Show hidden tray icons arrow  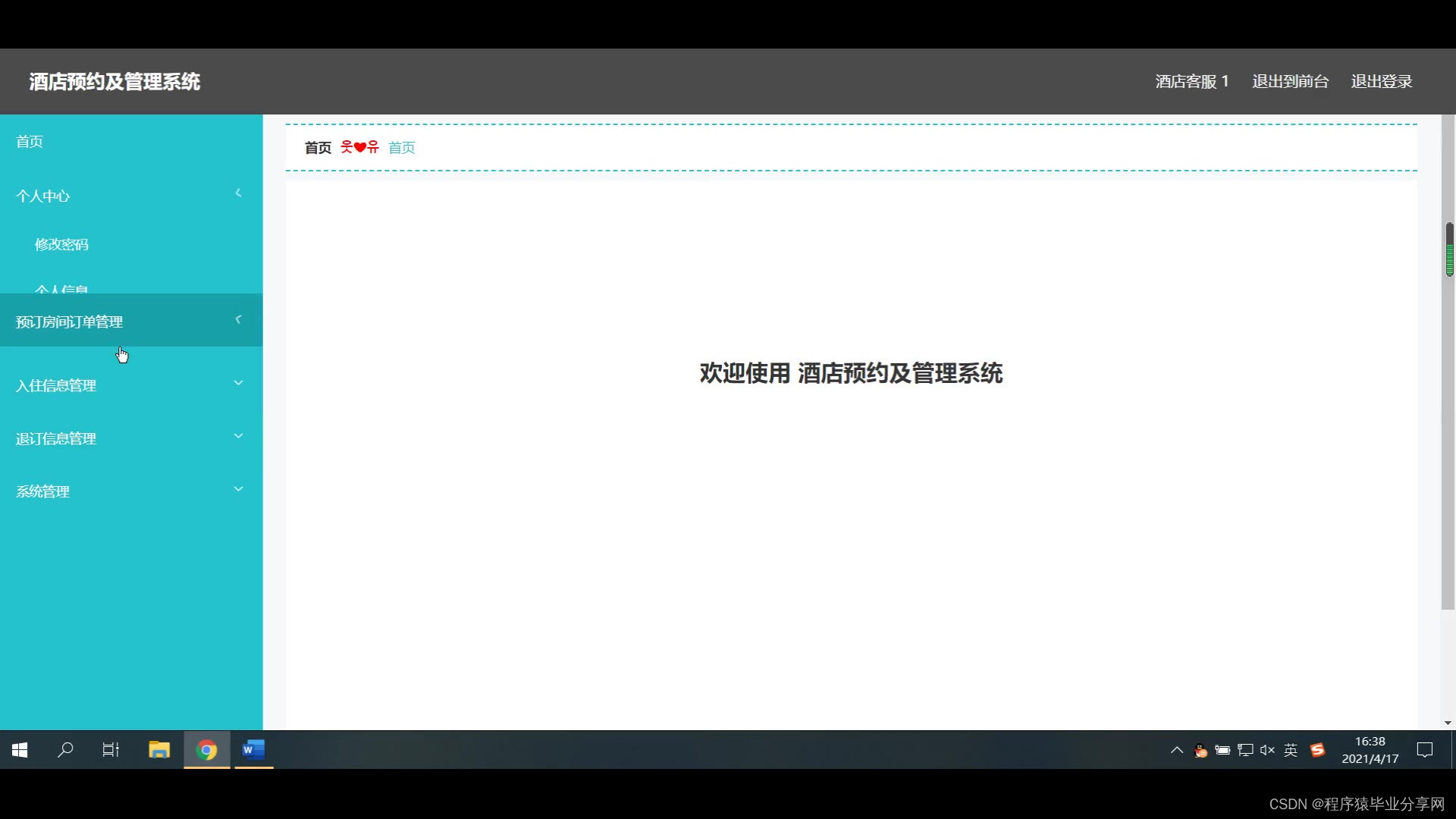1177,750
